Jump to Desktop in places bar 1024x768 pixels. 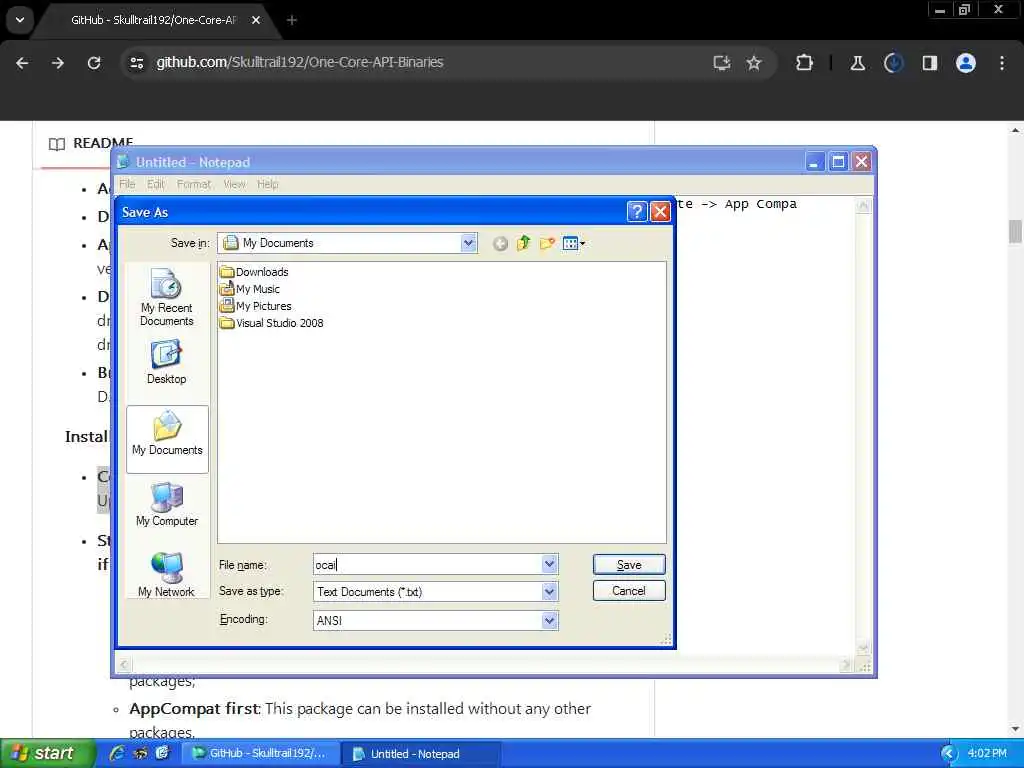(x=167, y=362)
